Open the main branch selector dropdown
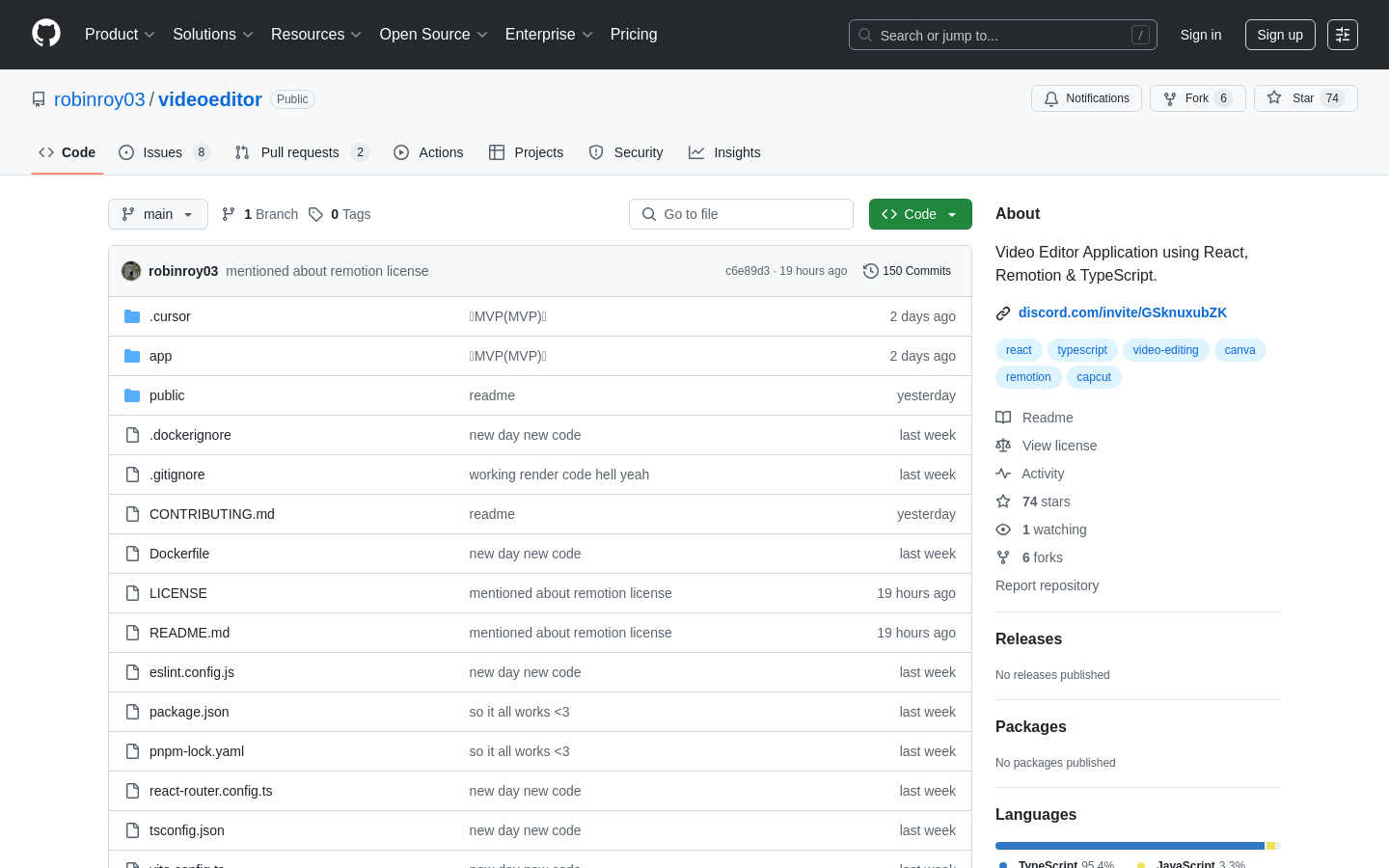The width and height of the screenshot is (1389, 868). tap(158, 214)
